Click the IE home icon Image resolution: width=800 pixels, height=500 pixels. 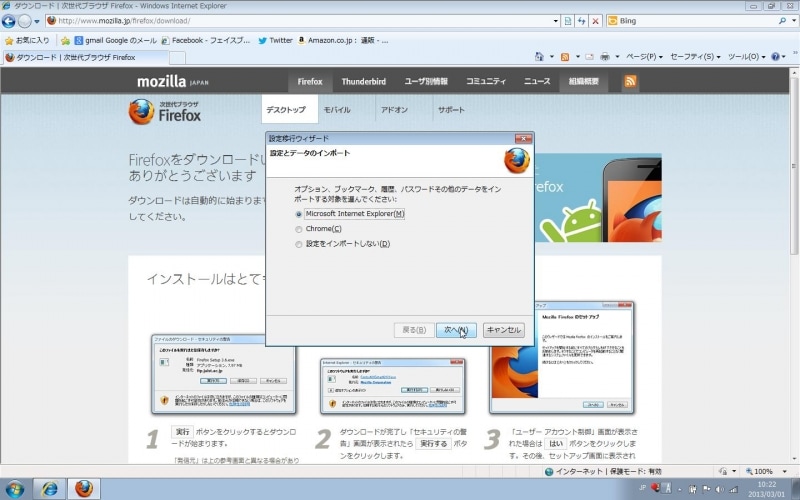539,57
